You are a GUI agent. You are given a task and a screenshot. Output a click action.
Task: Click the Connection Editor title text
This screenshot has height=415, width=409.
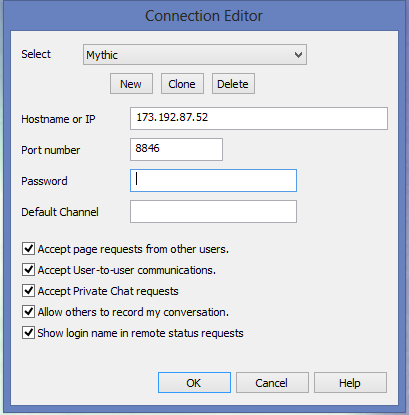204,16
